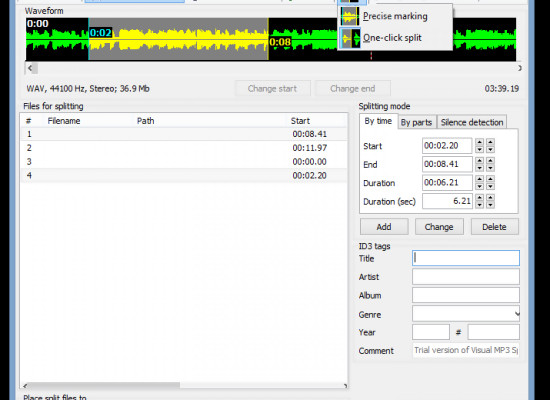This screenshot has width=550, height=400.
Task: Open the Silence detection tab
Action: [x=472, y=122]
